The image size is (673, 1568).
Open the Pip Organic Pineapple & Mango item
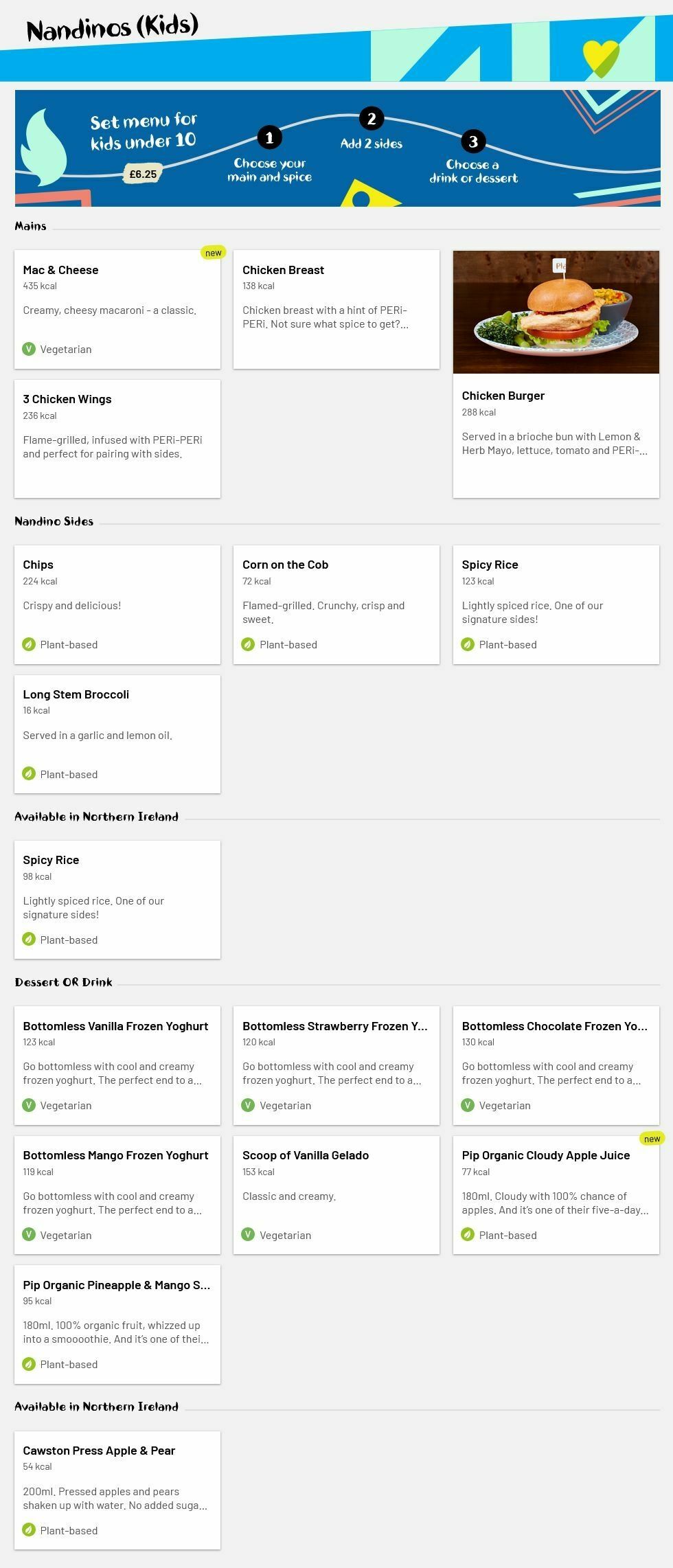(x=117, y=1323)
